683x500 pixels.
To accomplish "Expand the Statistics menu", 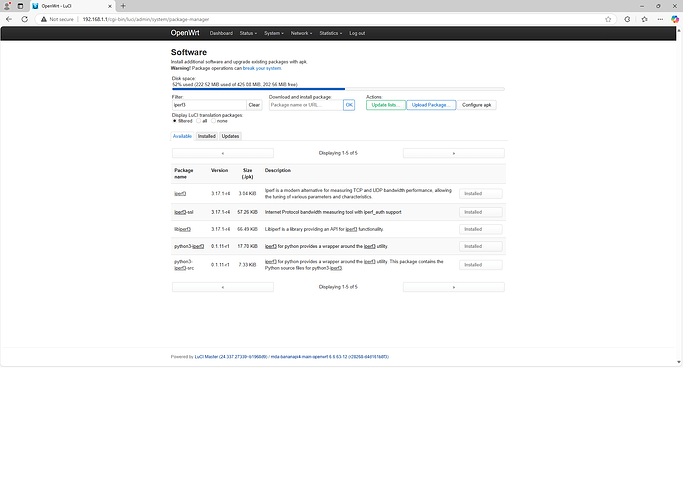I will point(331,33).
